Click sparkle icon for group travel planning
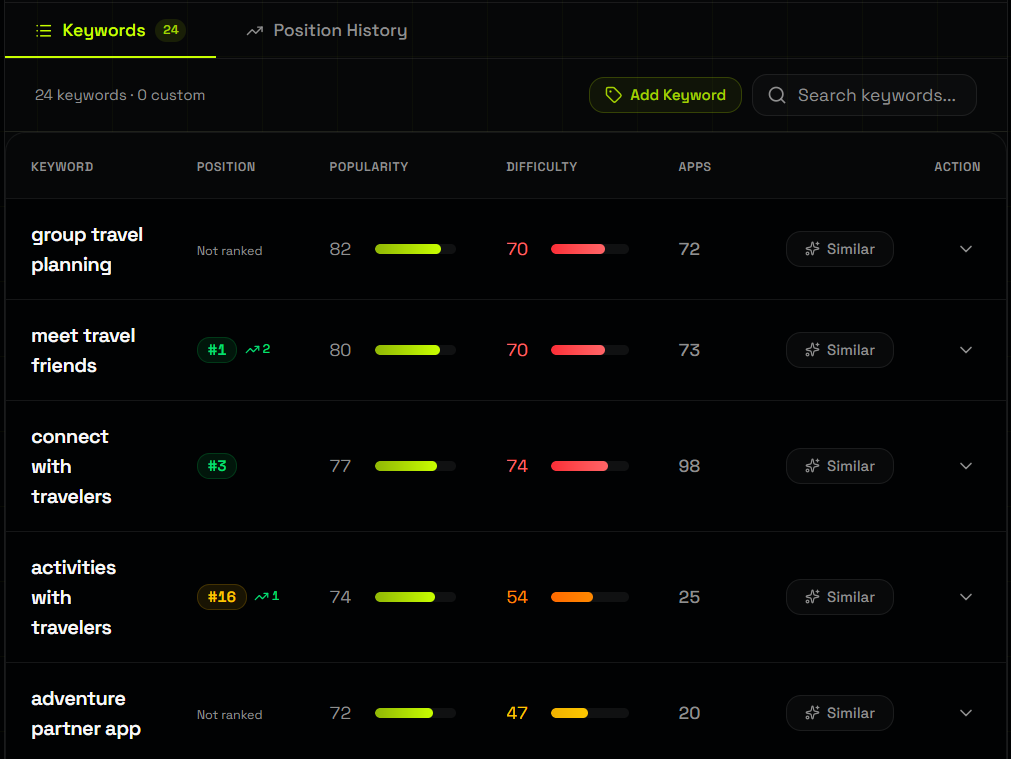This screenshot has width=1011, height=759. [x=813, y=249]
